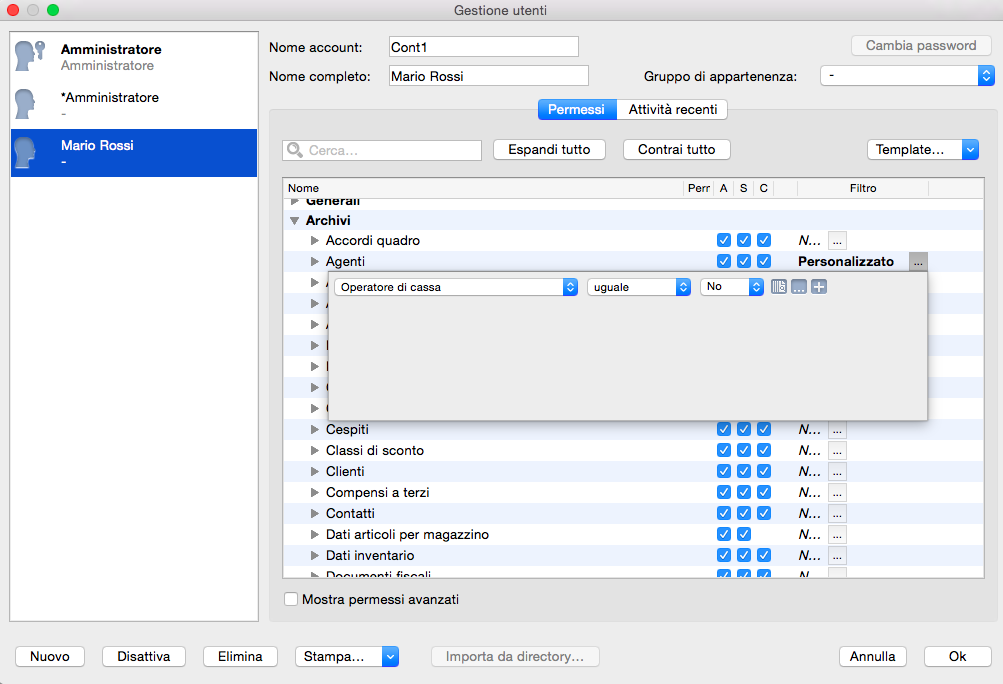Open the Operatore di cassa field dropdown
The height and width of the screenshot is (684, 1003).
click(458, 287)
